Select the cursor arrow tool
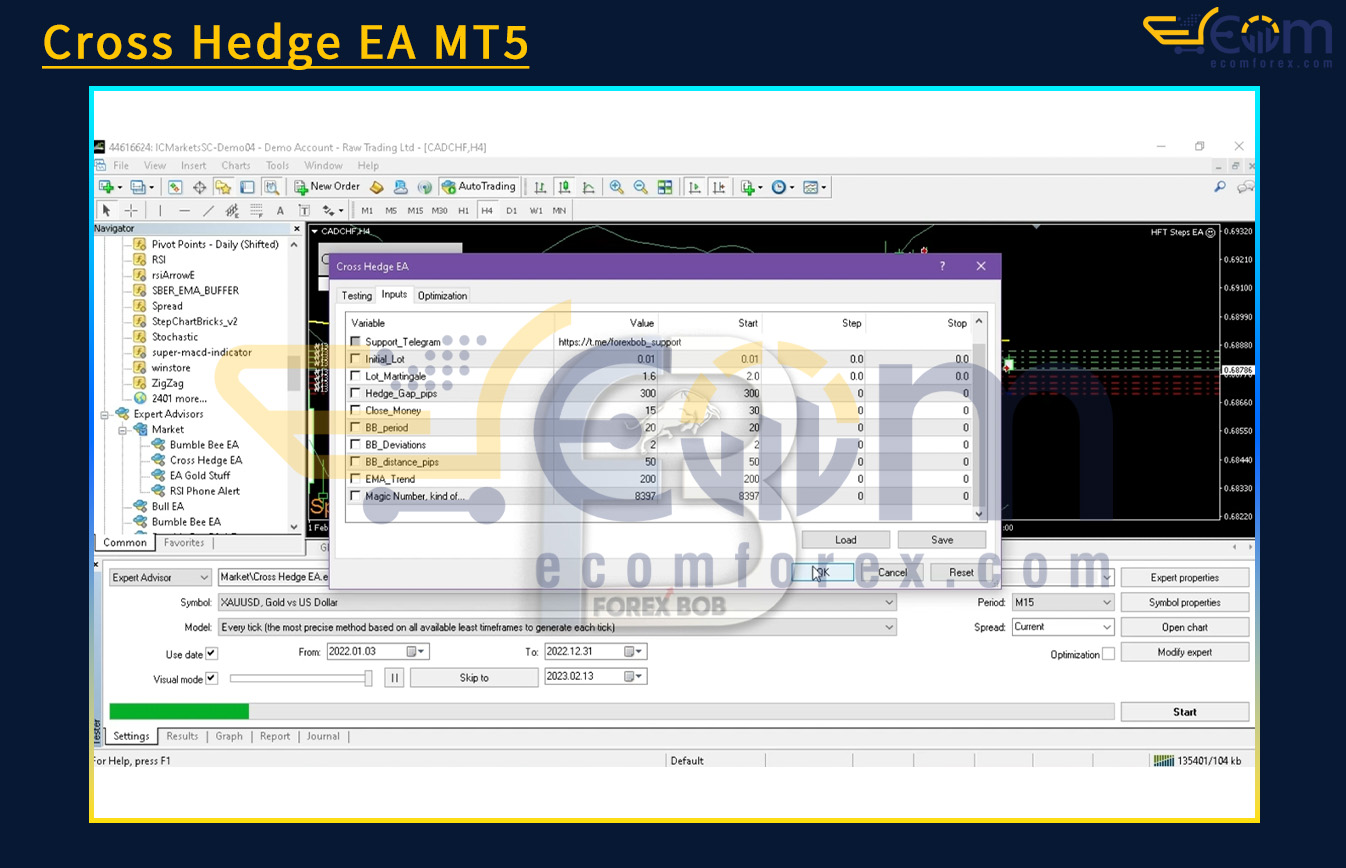The height and width of the screenshot is (868, 1346). [x=106, y=210]
